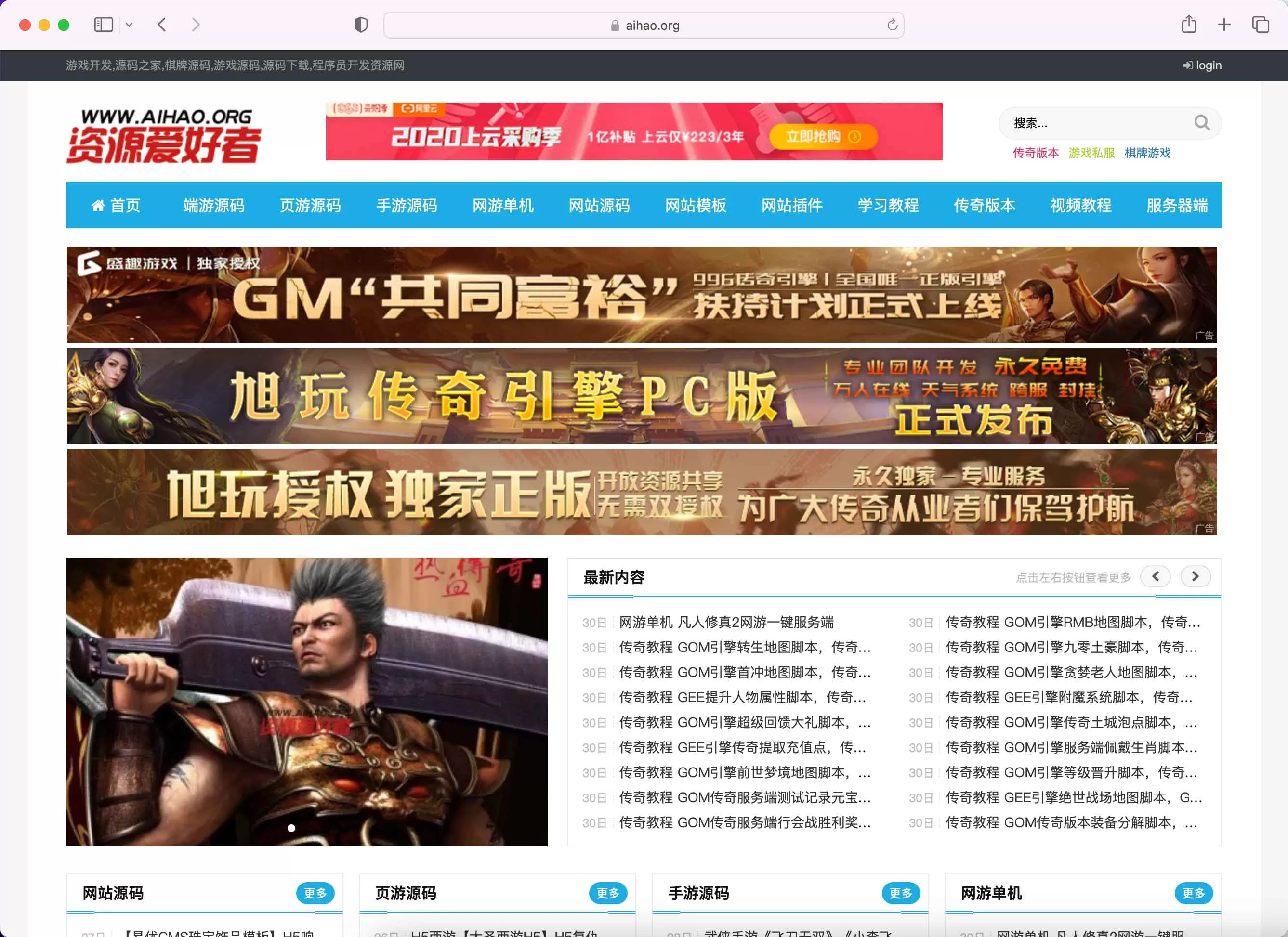Open 传奇版本 tag link under search
The width and height of the screenshot is (1288, 937).
pos(1036,153)
